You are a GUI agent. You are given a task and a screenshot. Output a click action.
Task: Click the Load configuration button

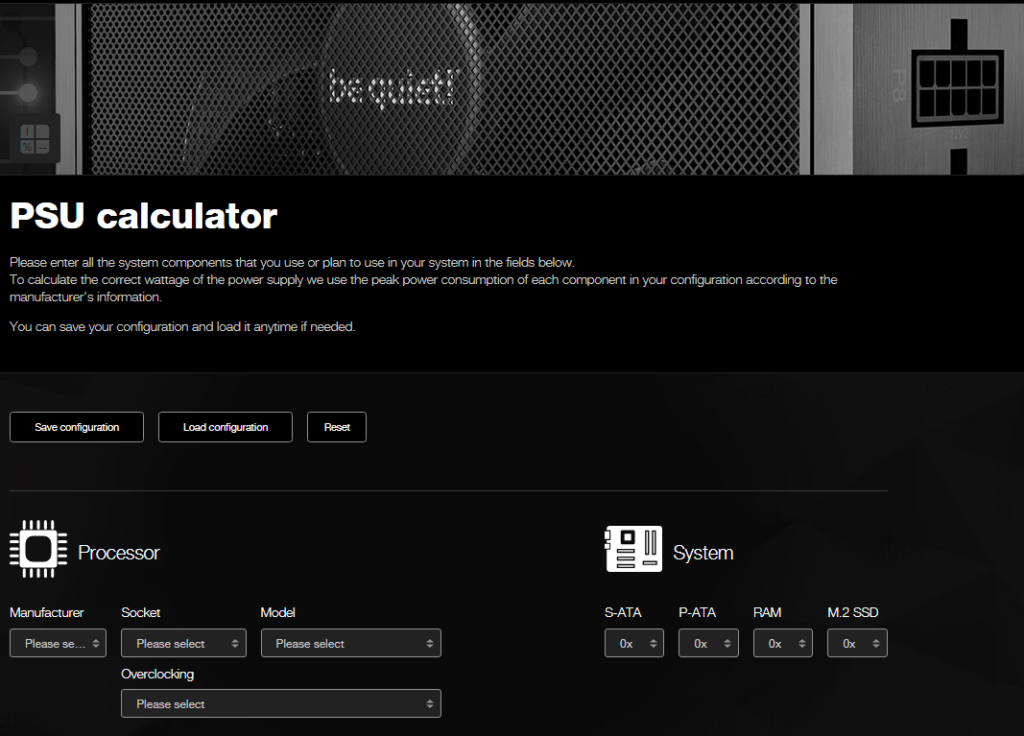pyautogui.click(x=224, y=427)
